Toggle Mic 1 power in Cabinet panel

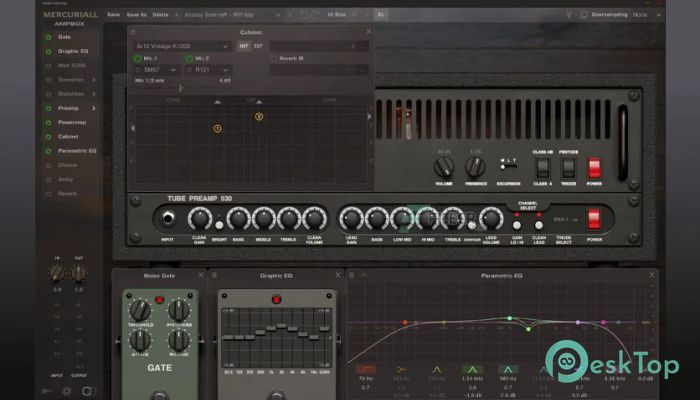pyautogui.click(x=138, y=58)
